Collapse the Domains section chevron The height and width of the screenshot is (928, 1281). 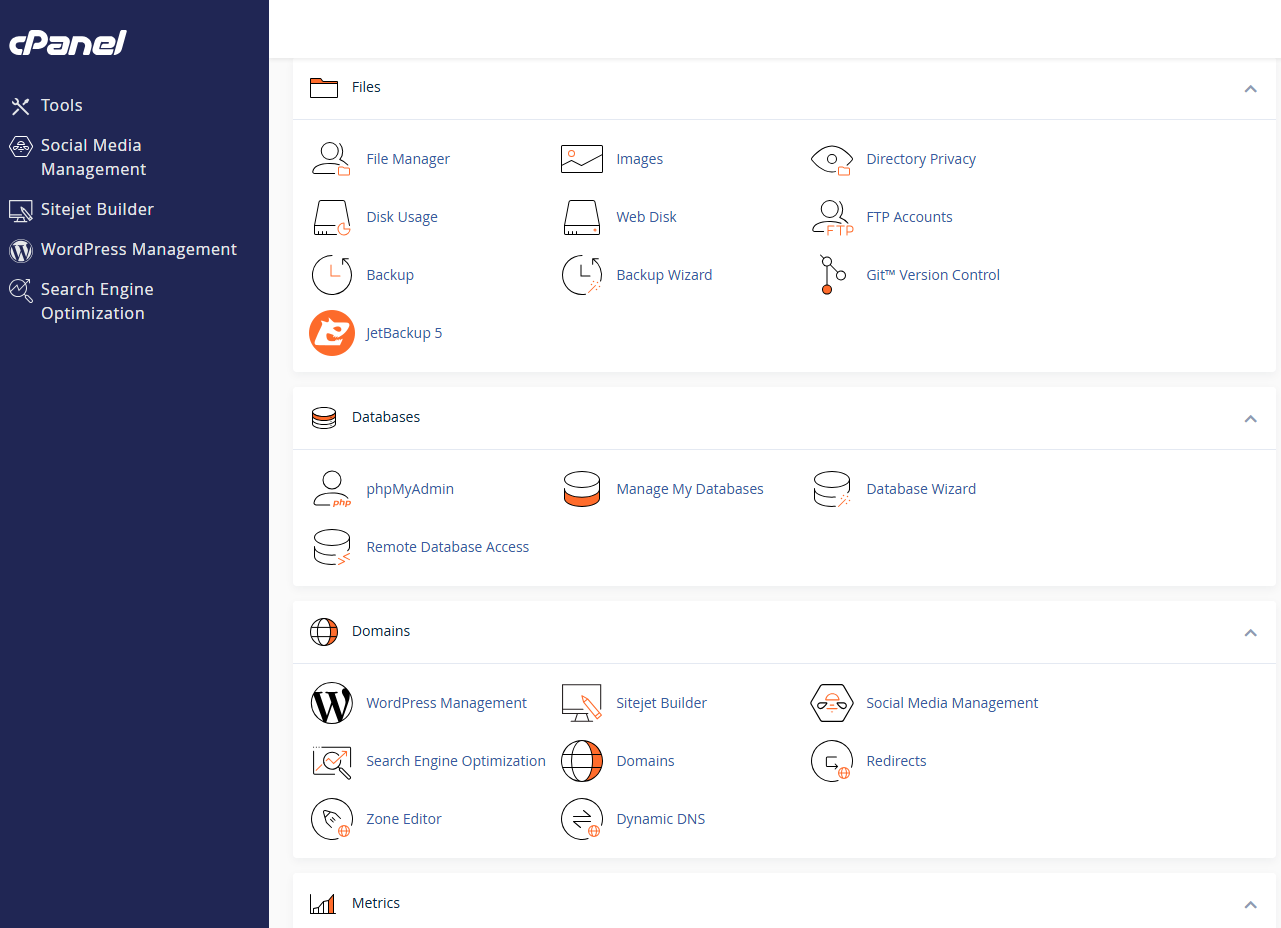coord(1250,632)
